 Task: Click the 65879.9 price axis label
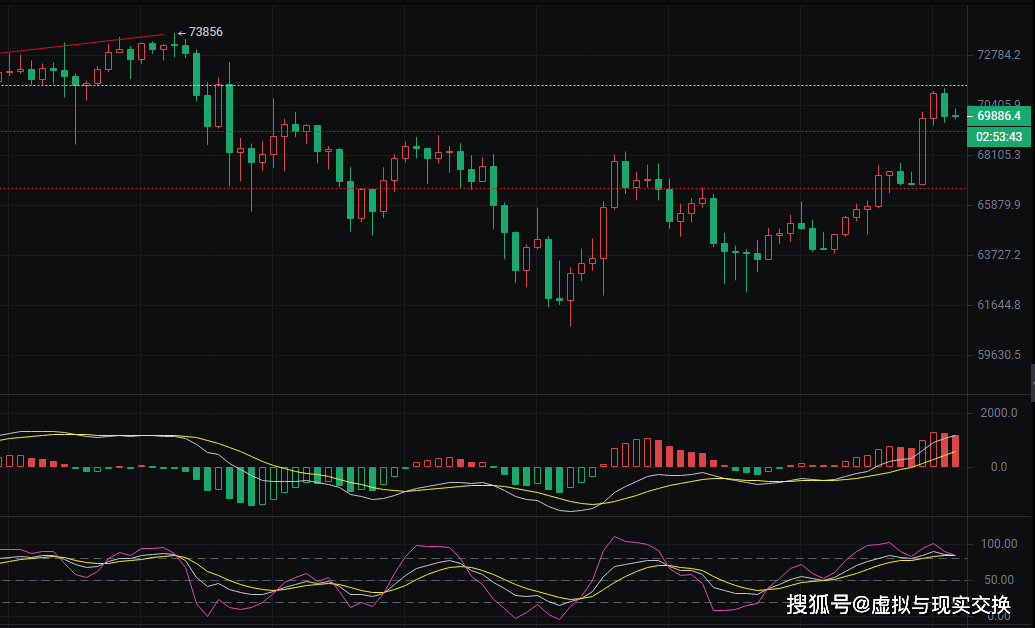[999, 205]
